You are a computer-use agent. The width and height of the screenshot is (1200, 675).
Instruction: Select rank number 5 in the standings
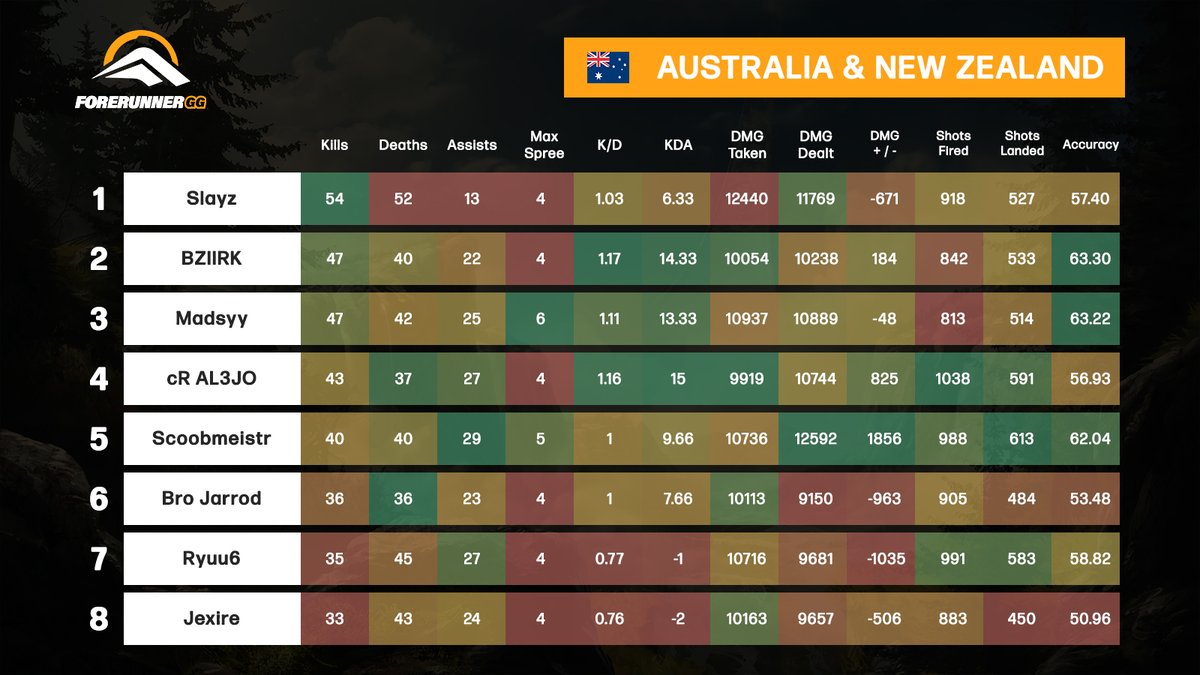click(x=97, y=438)
